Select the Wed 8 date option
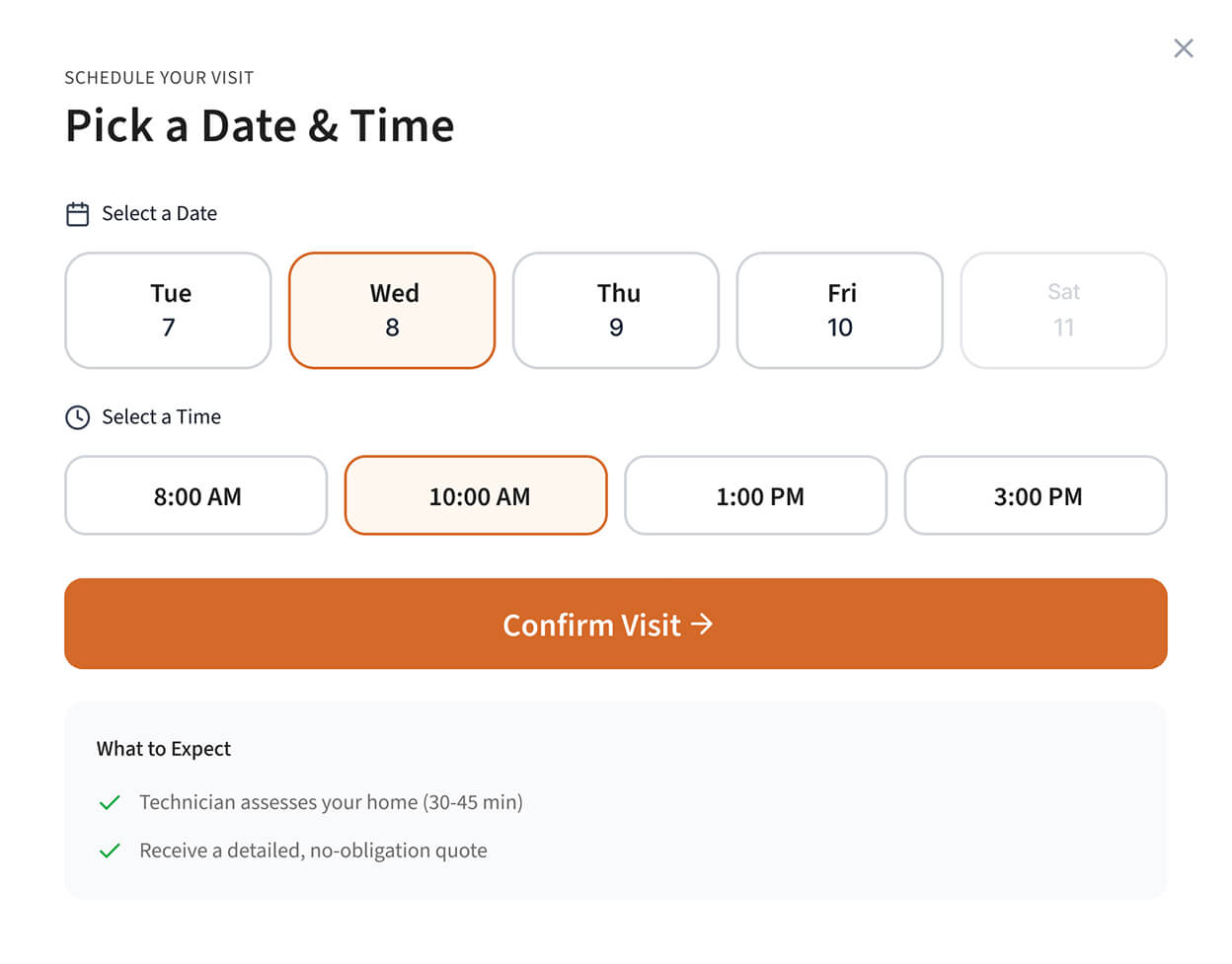The image size is (1232, 964). click(x=392, y=310)
